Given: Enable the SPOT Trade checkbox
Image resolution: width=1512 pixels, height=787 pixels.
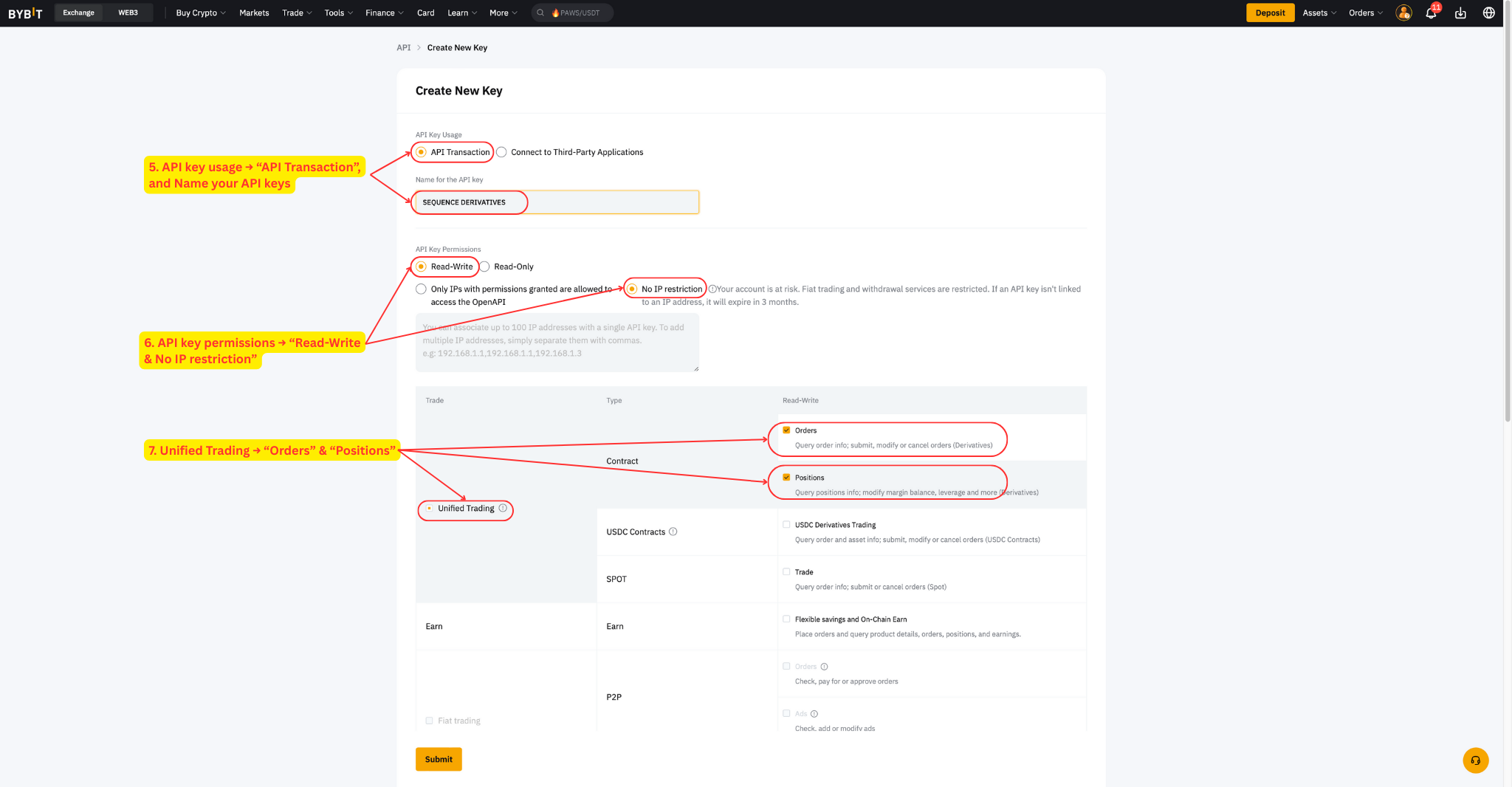Looking at the screenshot, I should point(786,572).
